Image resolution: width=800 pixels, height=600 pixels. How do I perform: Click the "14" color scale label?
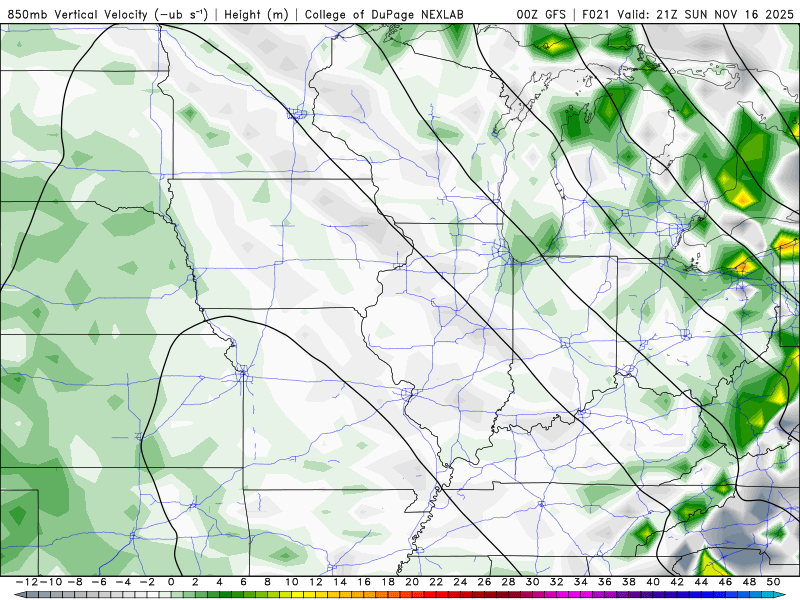[x=340, y=582]
